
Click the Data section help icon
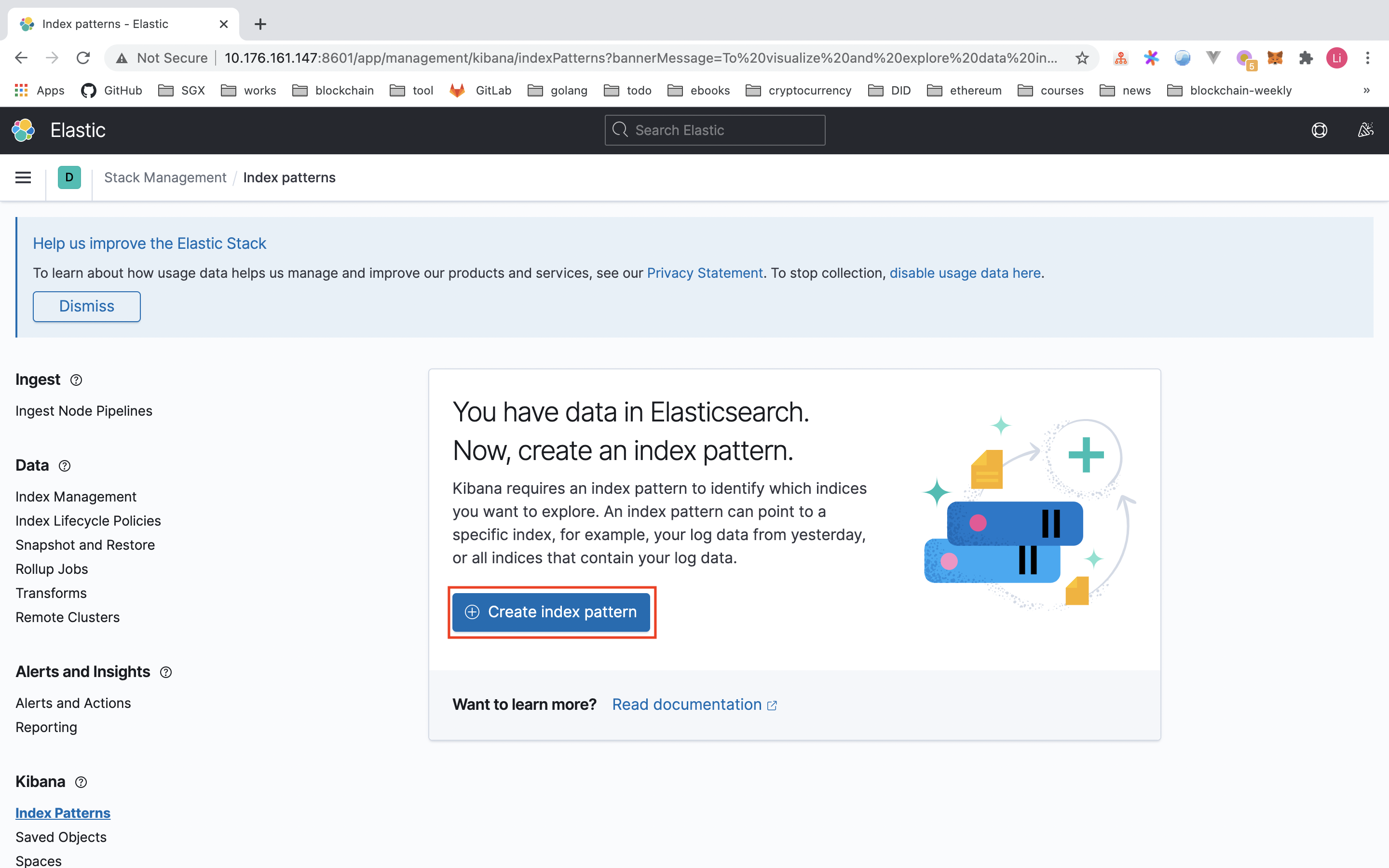[65, 465]
